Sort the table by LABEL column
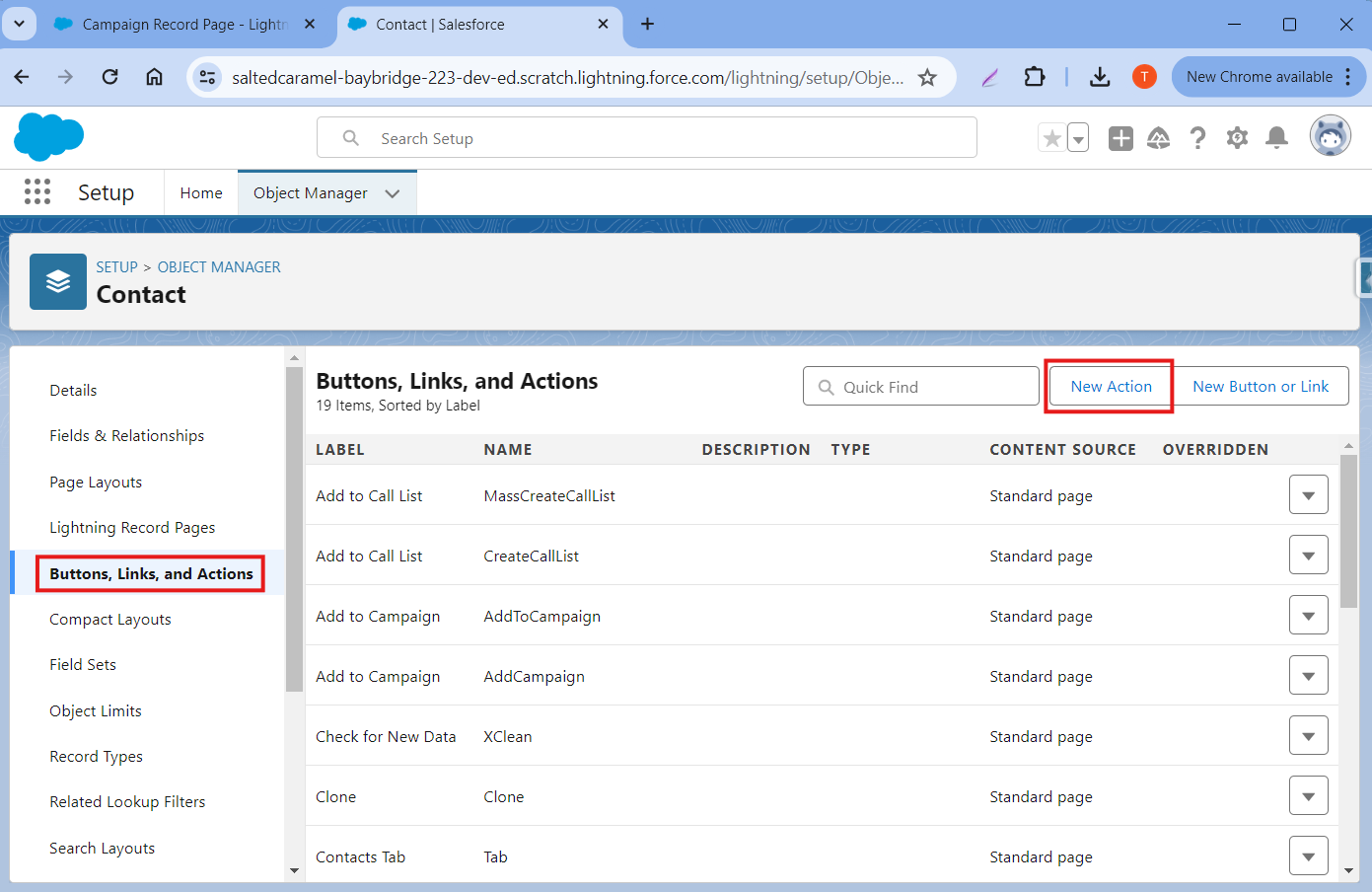1372x892 pixels. 340,450
